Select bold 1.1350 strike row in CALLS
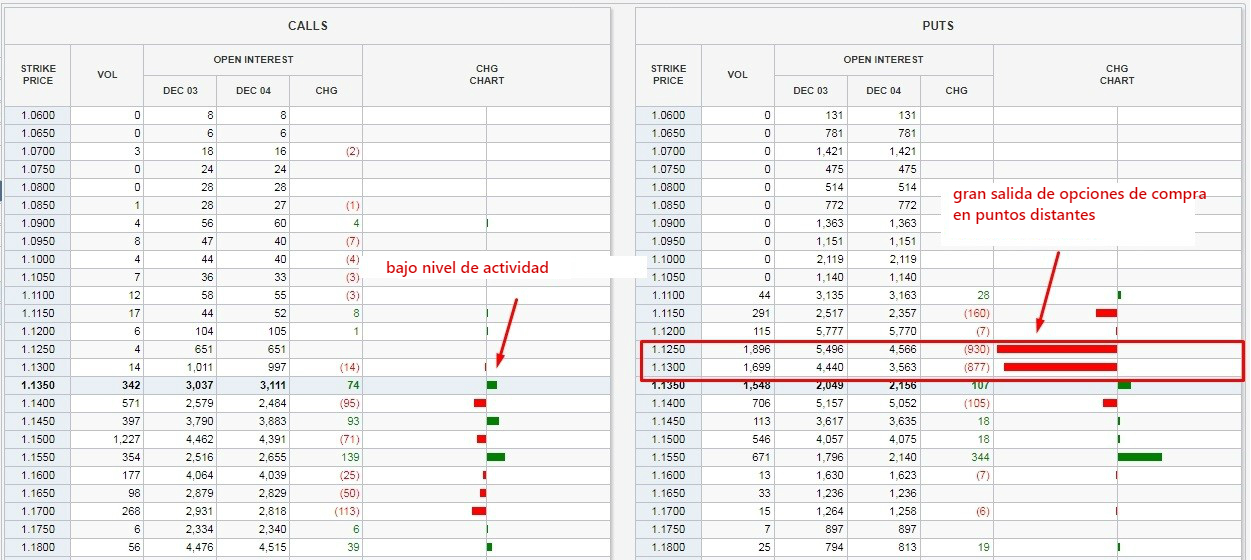 (38, 385)
